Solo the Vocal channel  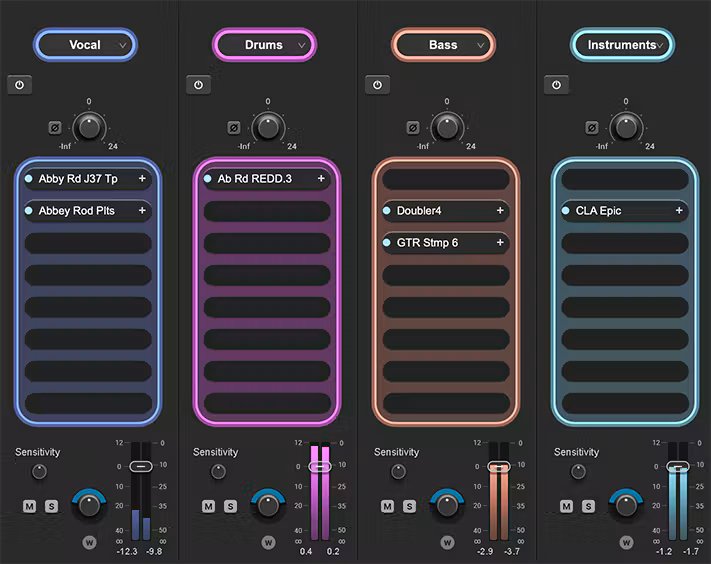pyautogui.click(x=51, y=506)
